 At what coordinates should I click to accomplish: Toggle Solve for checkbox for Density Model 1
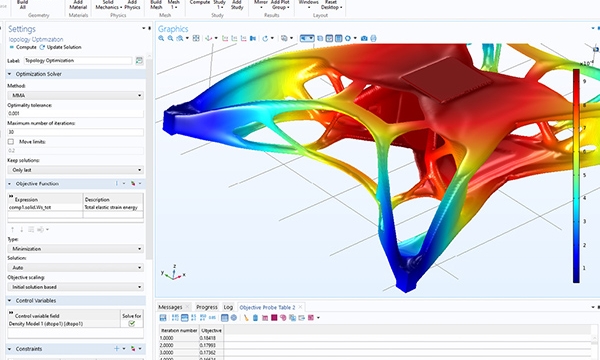click(x=132, y=323)
